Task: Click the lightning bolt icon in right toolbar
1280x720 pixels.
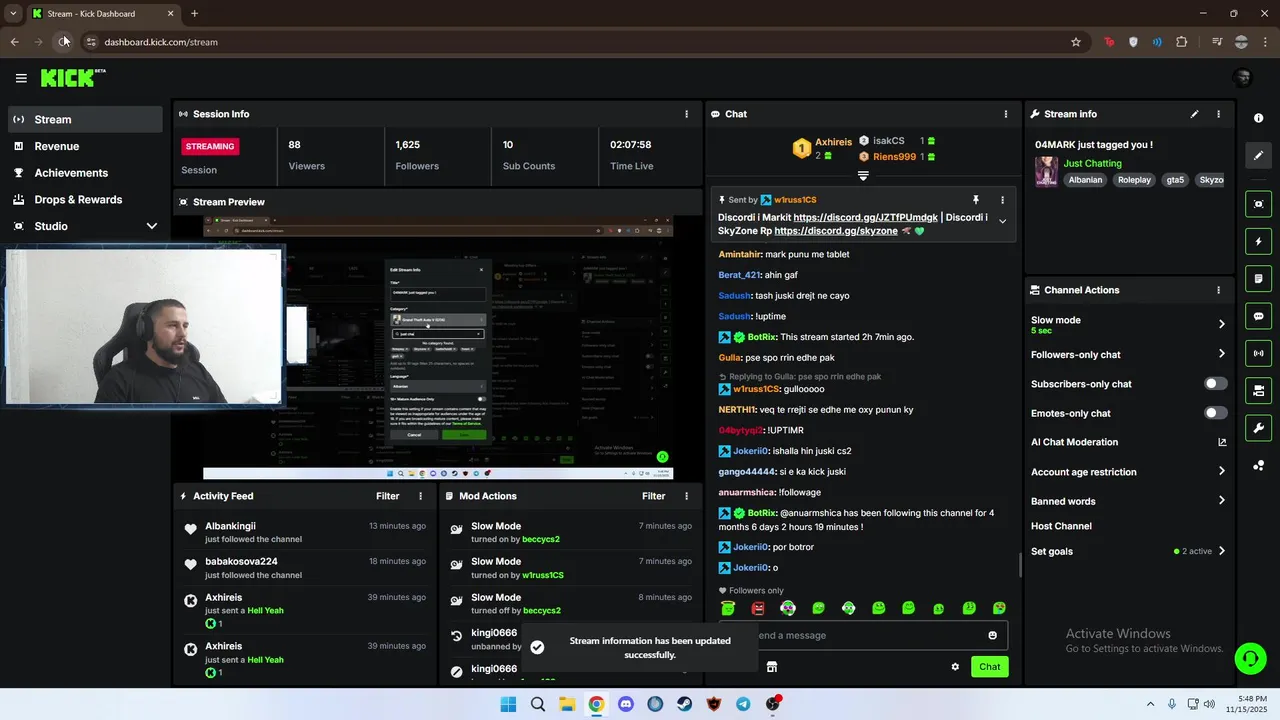Action: tap(1258, 241)
